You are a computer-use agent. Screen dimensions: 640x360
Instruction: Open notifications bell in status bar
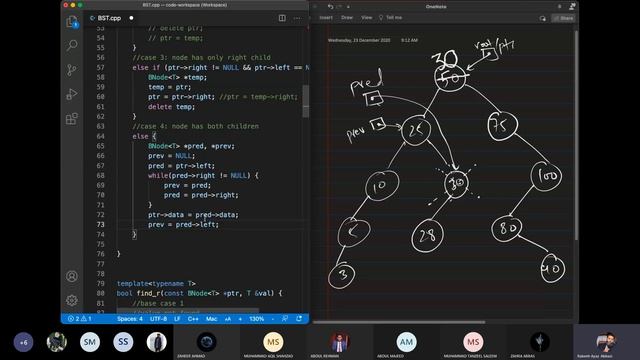point(299,319)
